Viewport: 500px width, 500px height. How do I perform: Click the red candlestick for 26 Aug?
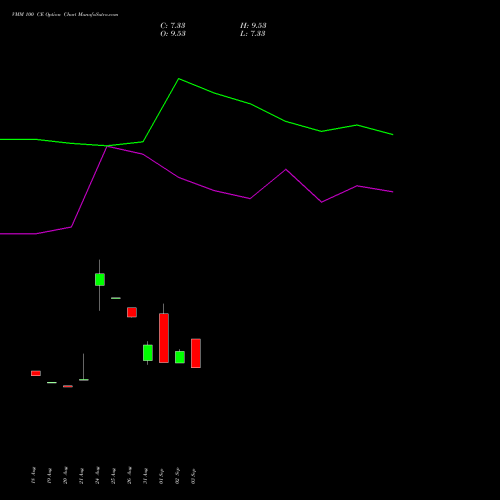pyautogui.click(x=132, y=312)
